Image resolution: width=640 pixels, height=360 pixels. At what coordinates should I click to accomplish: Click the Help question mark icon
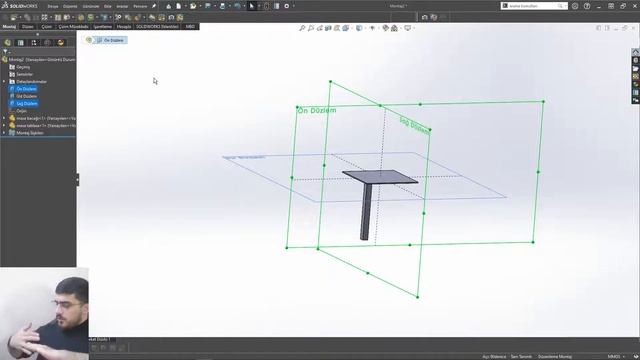pos(587,6)
